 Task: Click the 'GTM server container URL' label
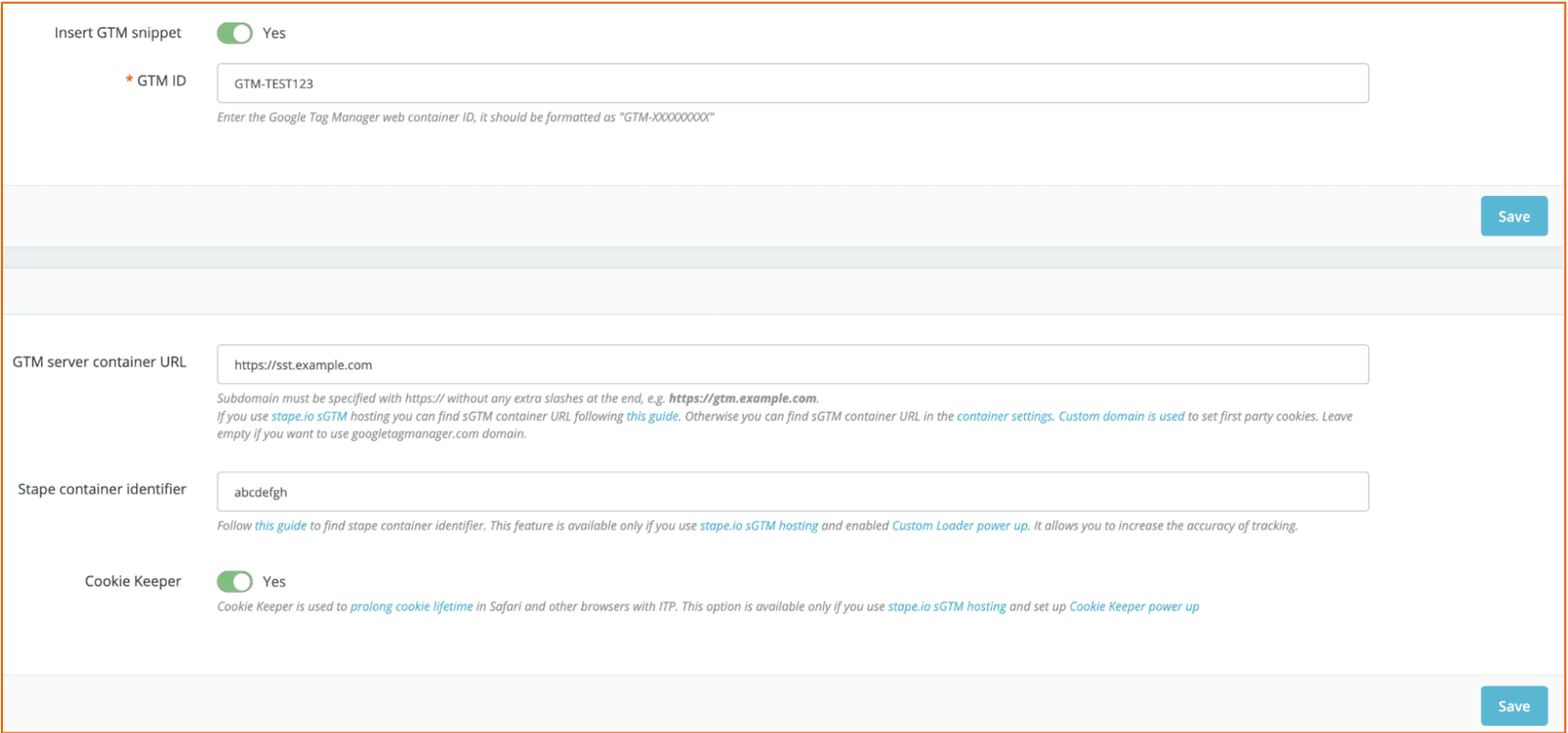pyautogui.click(x=99, y=362)
